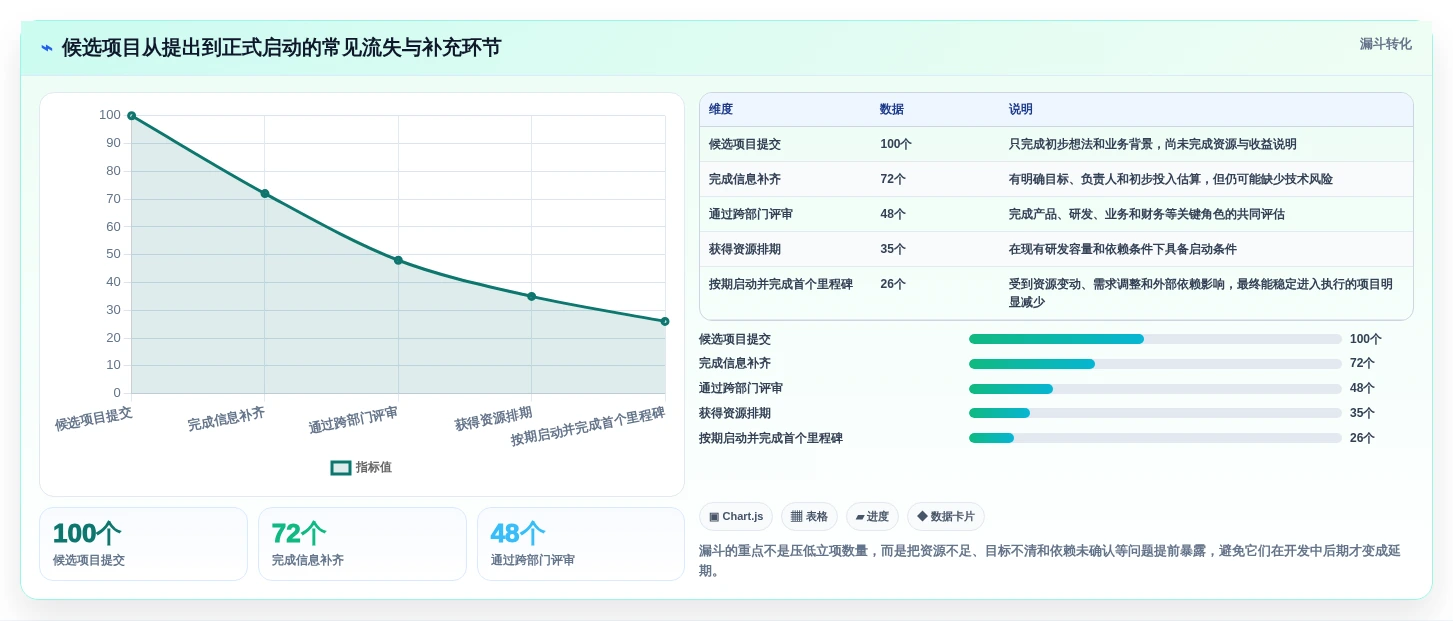
Task: Click the lightning icon beside the title
Action: pyautogui.click(x=47, y=48)
